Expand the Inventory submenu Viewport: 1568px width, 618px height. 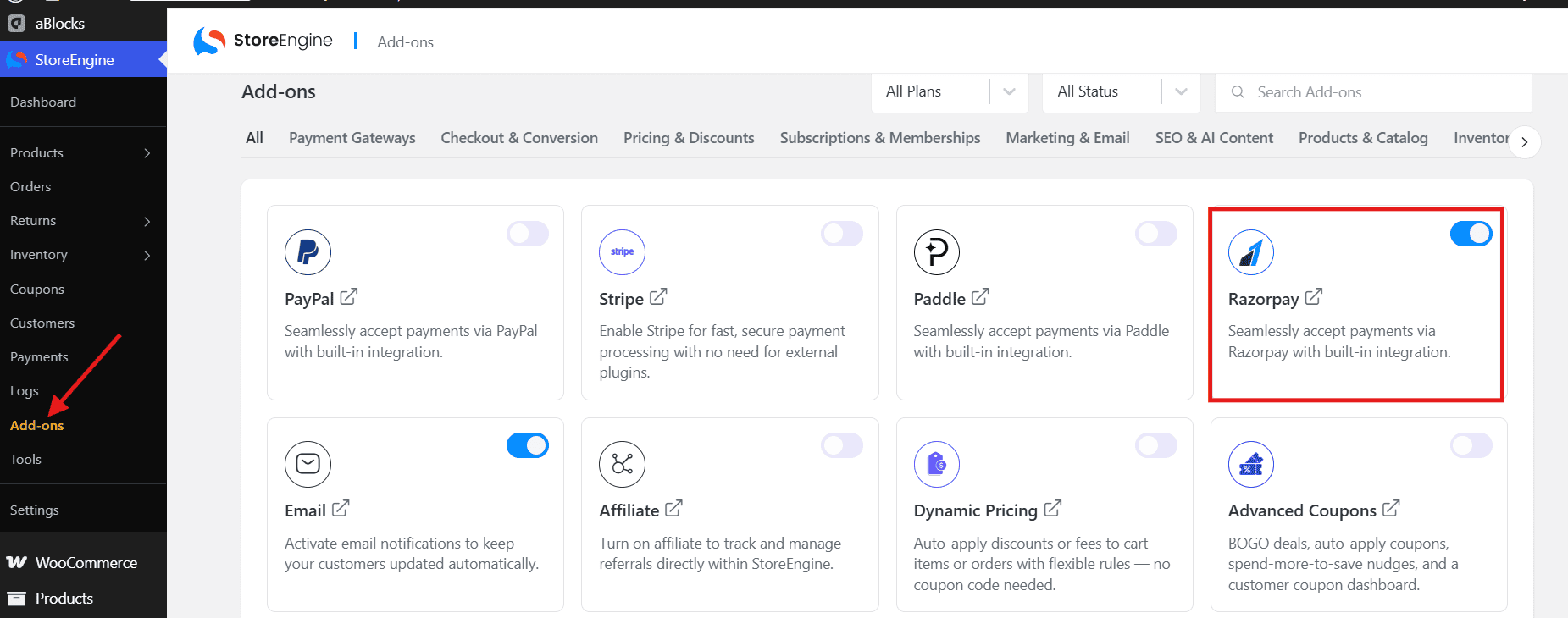(x=147, y=255)
